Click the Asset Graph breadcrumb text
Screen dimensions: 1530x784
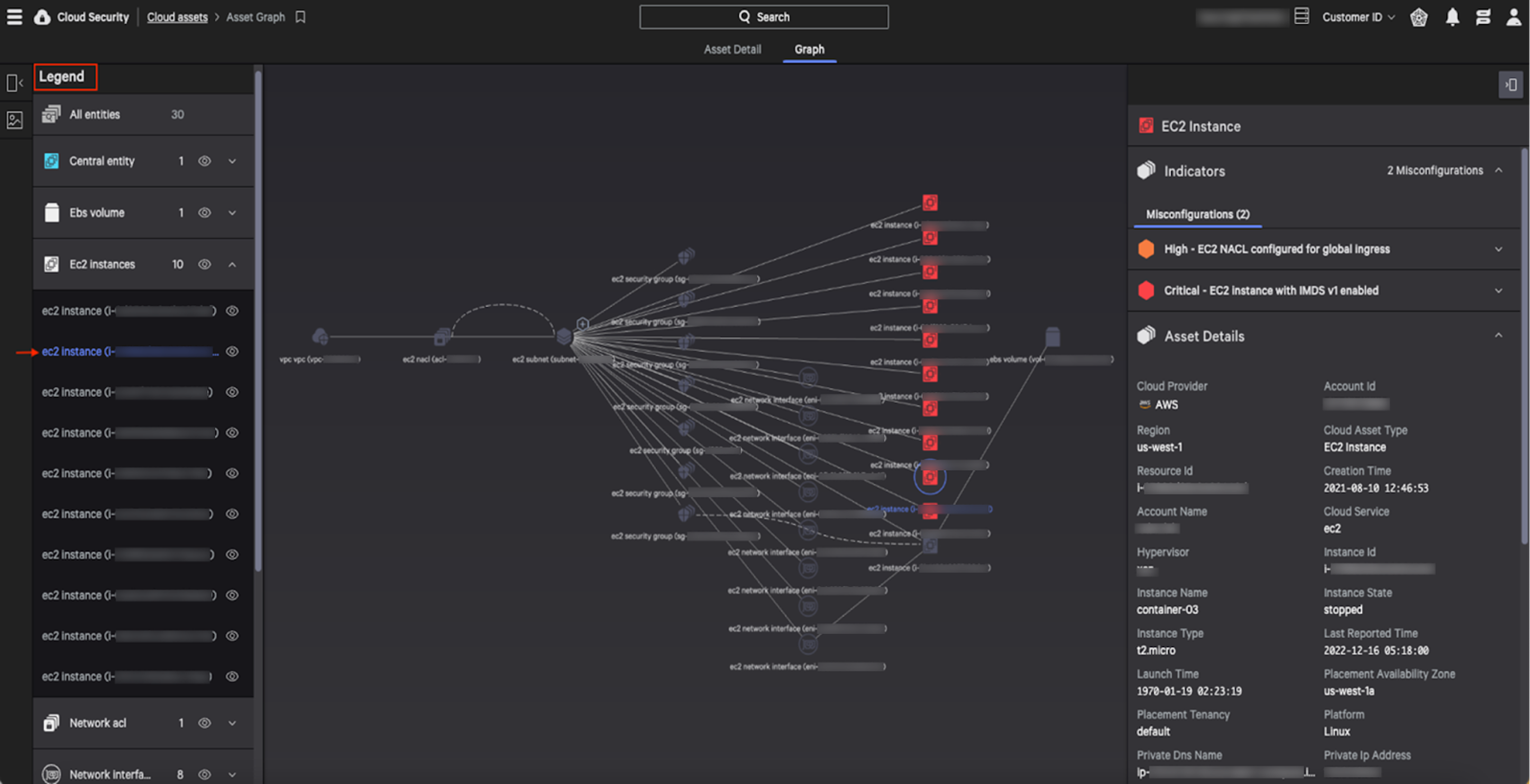click(255, 17)
